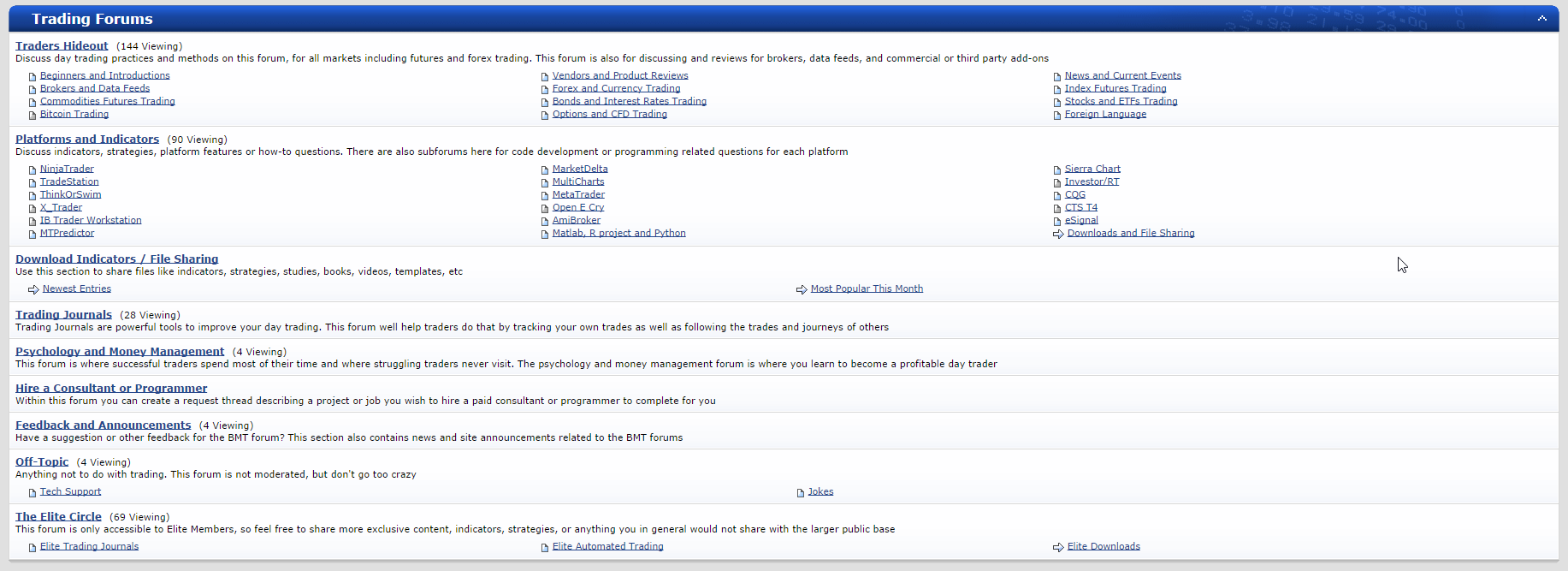
Task: Open Hire a Consultant or Programmer
Action: pos(111,389)
